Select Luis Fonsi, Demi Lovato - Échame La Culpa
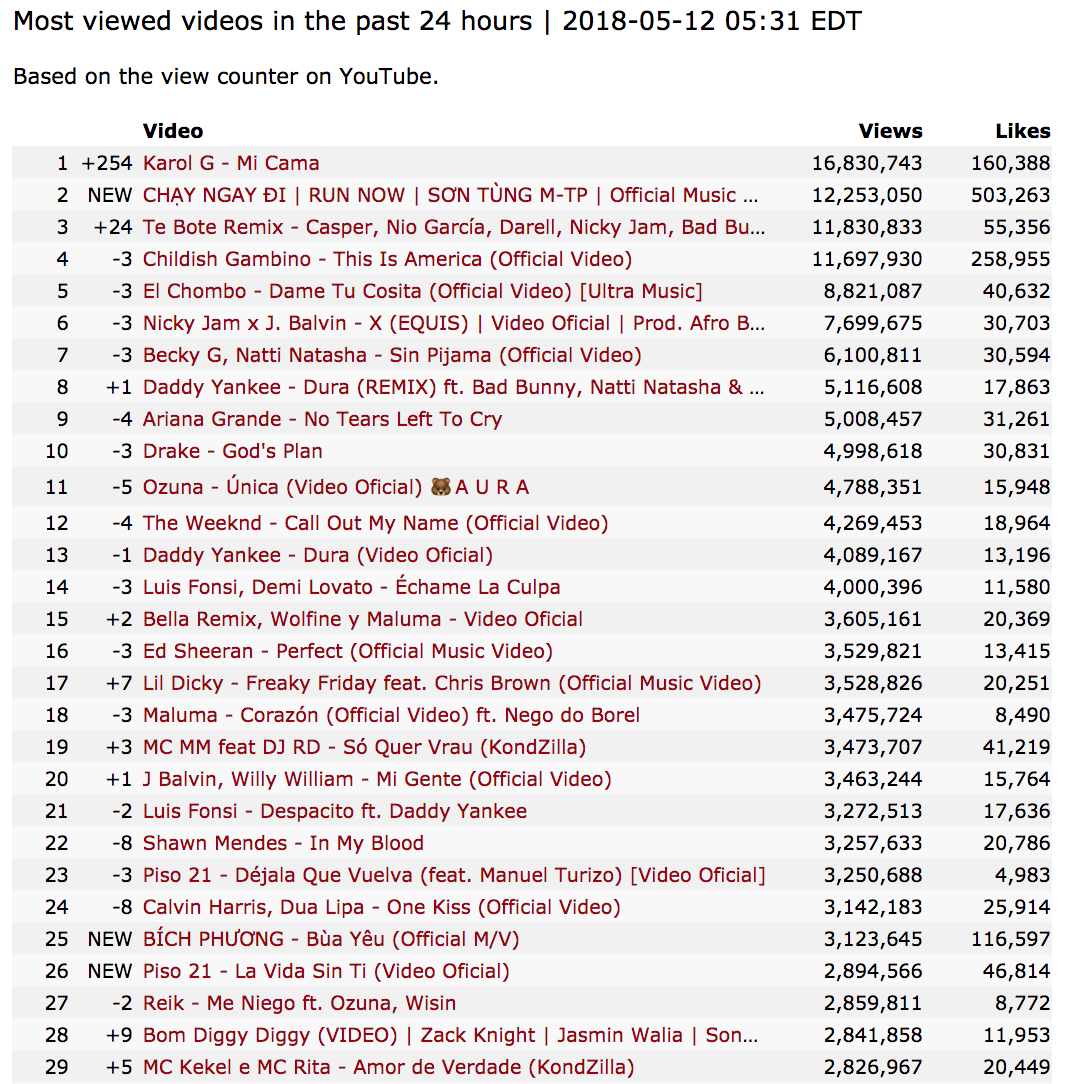This screenshot has width=1080, height=1084. pos(351,587)
